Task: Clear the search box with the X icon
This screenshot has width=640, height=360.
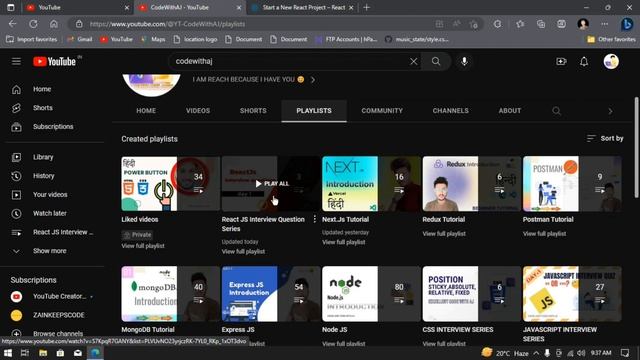Action: (413, 61)
